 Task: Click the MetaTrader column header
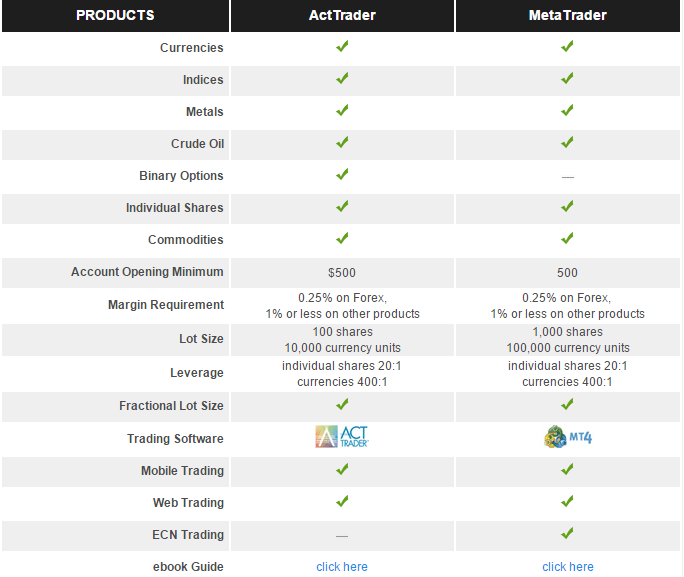point(568,15)
